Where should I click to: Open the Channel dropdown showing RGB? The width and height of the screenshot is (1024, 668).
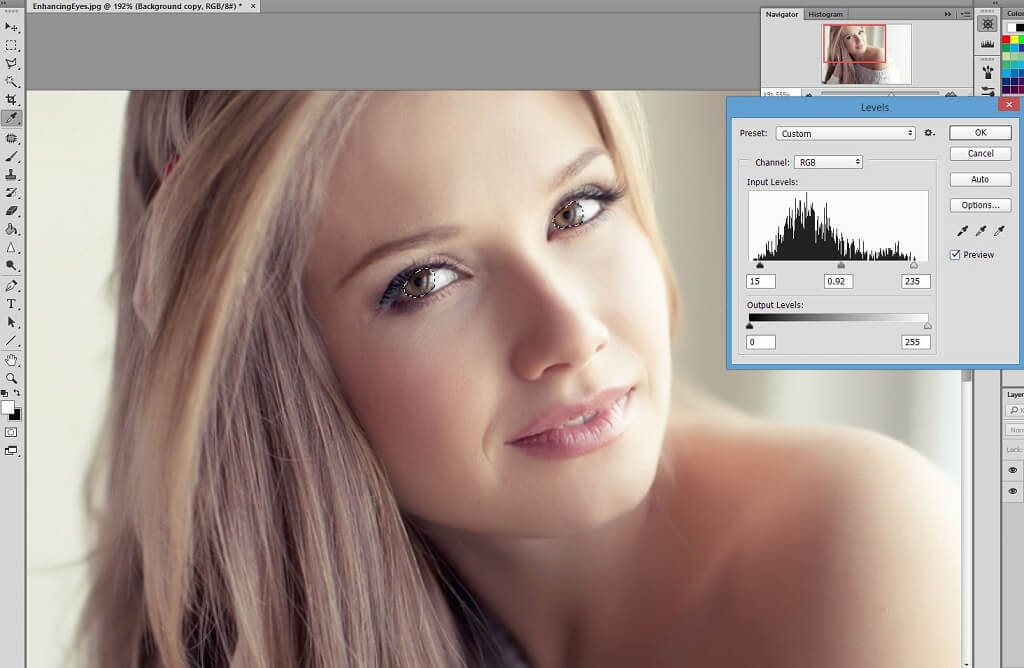coord(828,162)
